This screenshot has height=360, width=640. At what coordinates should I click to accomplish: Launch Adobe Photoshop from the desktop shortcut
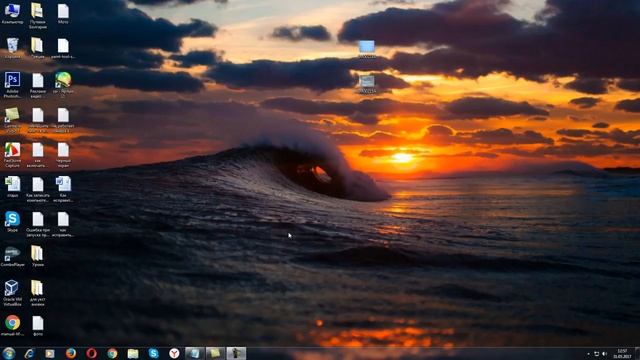(12, 84)
